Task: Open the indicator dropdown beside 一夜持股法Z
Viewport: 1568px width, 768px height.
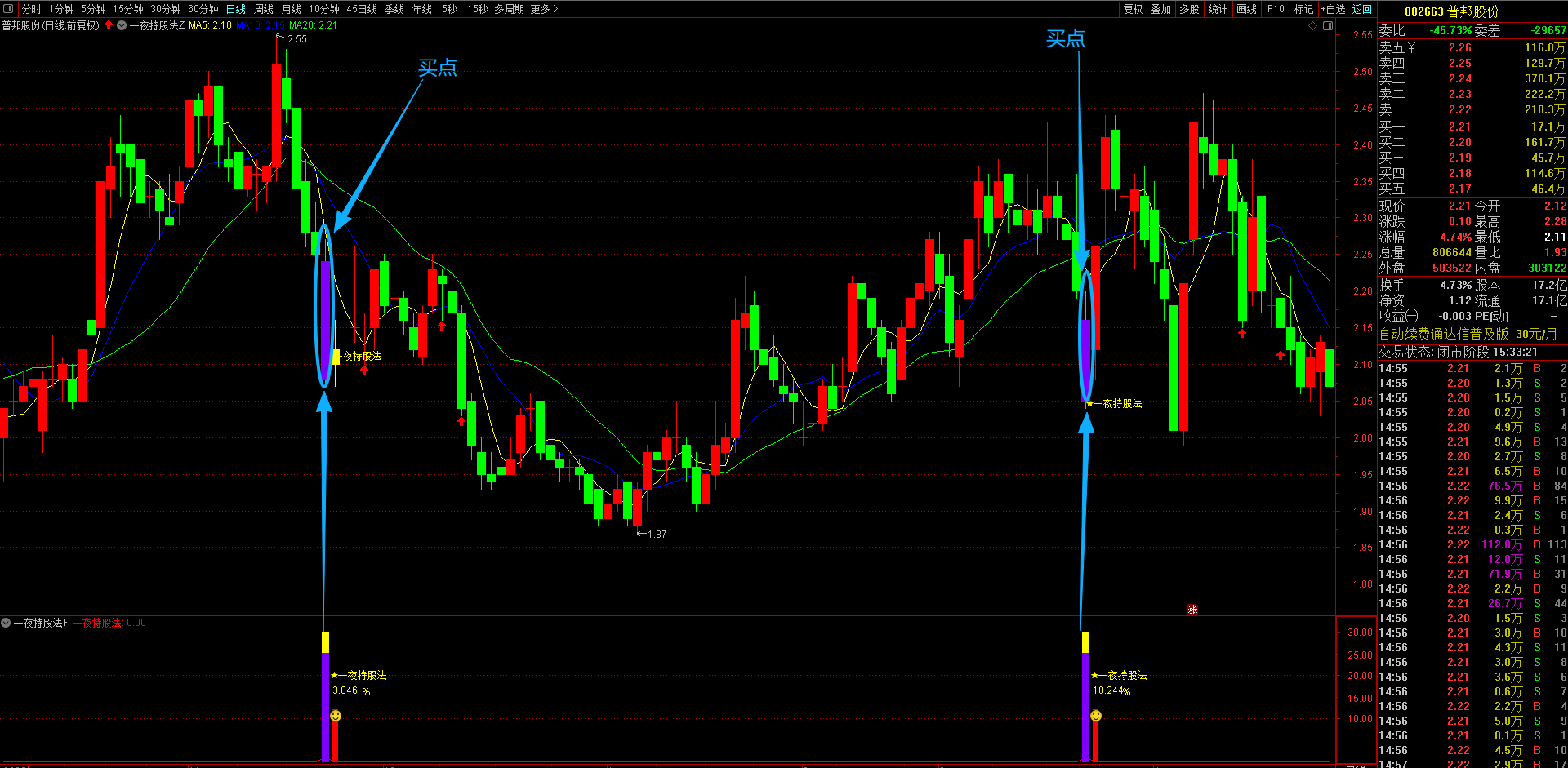Action: (x=122, y=26)
